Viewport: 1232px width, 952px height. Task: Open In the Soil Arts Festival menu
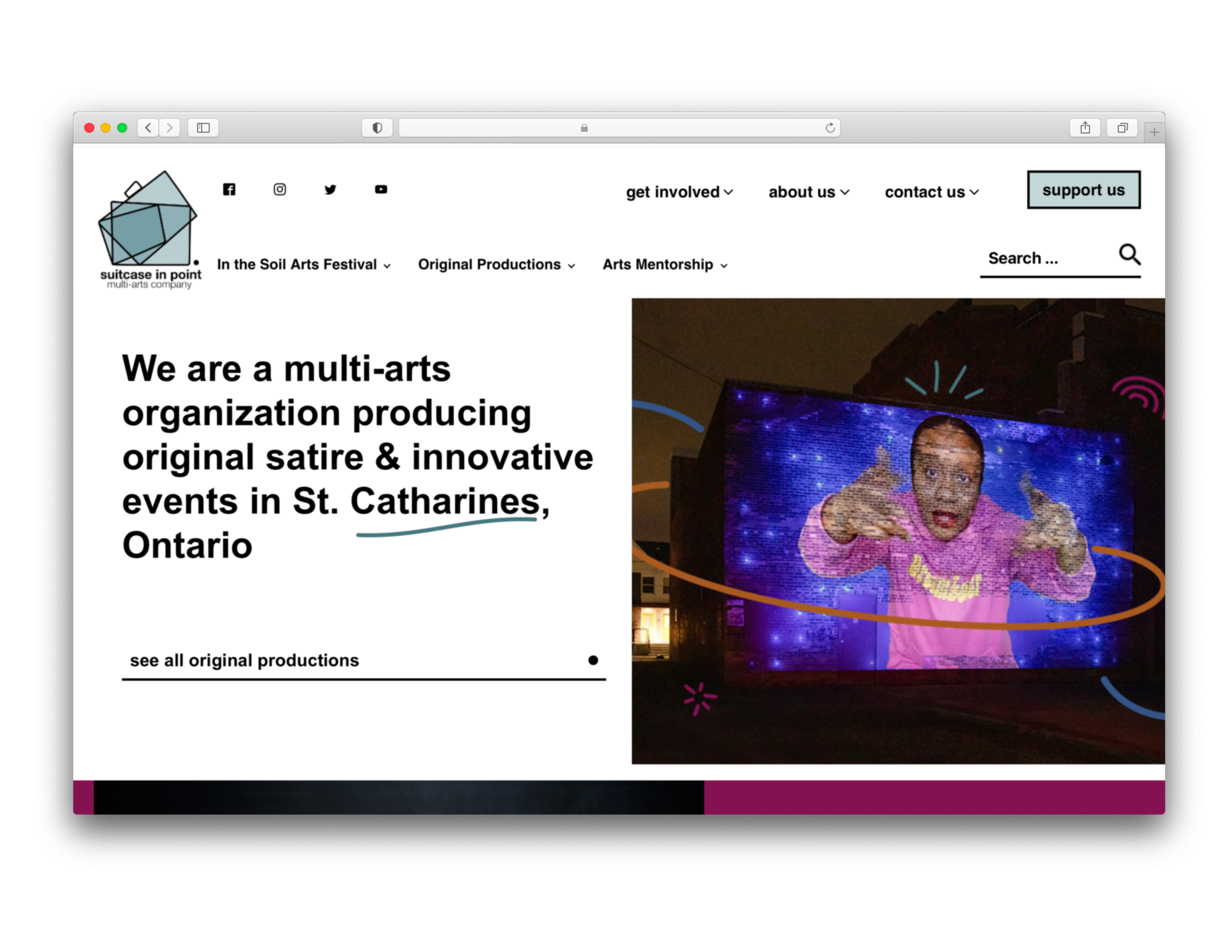[304, 265]
